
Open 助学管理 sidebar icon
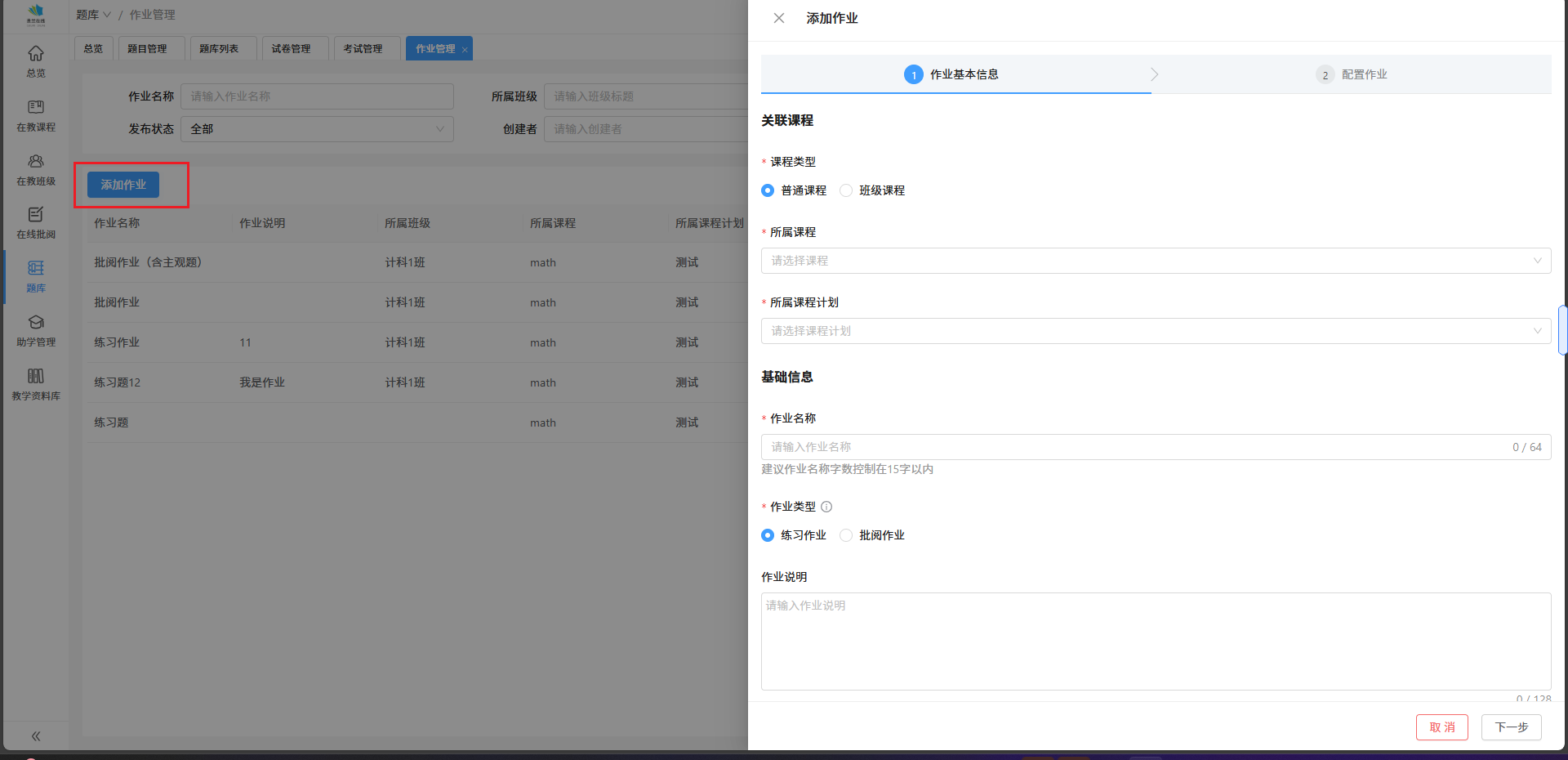coord(36,323)
